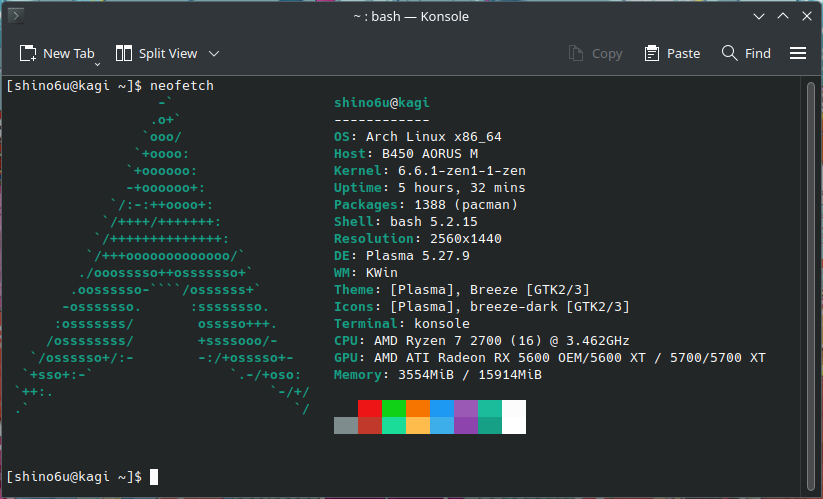Viewport: 823px width, 499px height.
Task: Expand the New Tab profile dropdown arrow
Action: [x=97, y=64]
